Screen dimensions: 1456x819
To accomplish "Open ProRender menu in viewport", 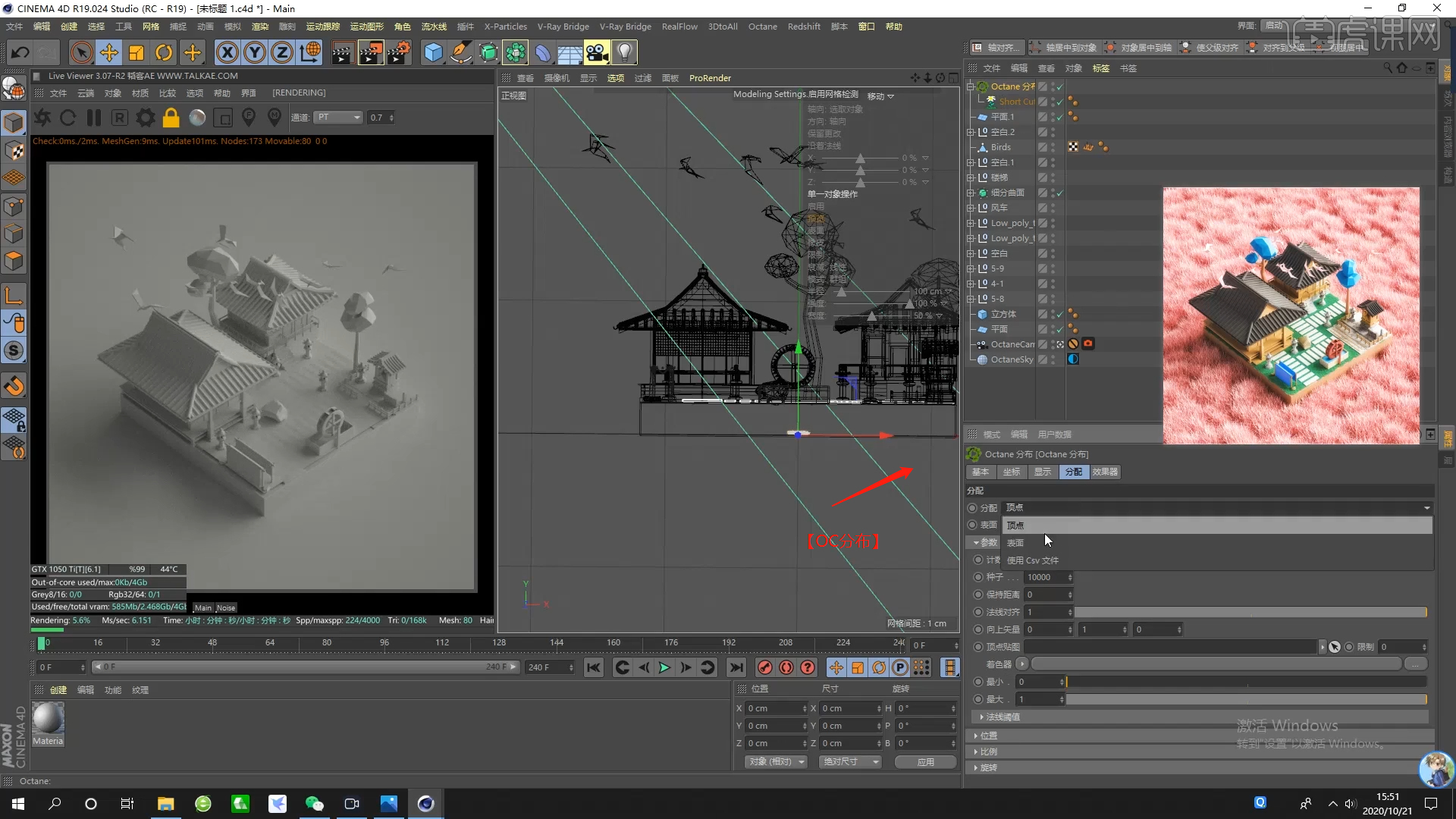I will 710,78.
